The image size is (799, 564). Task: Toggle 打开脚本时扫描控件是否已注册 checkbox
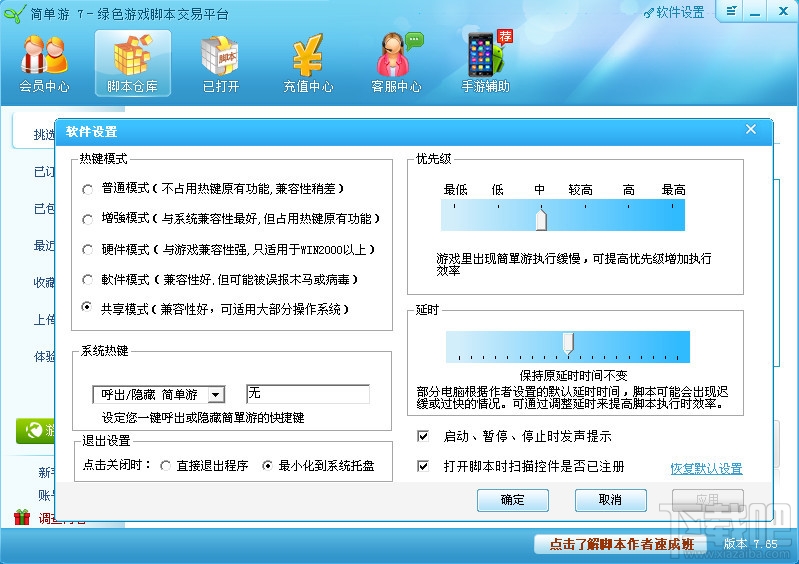click(423, 466)
